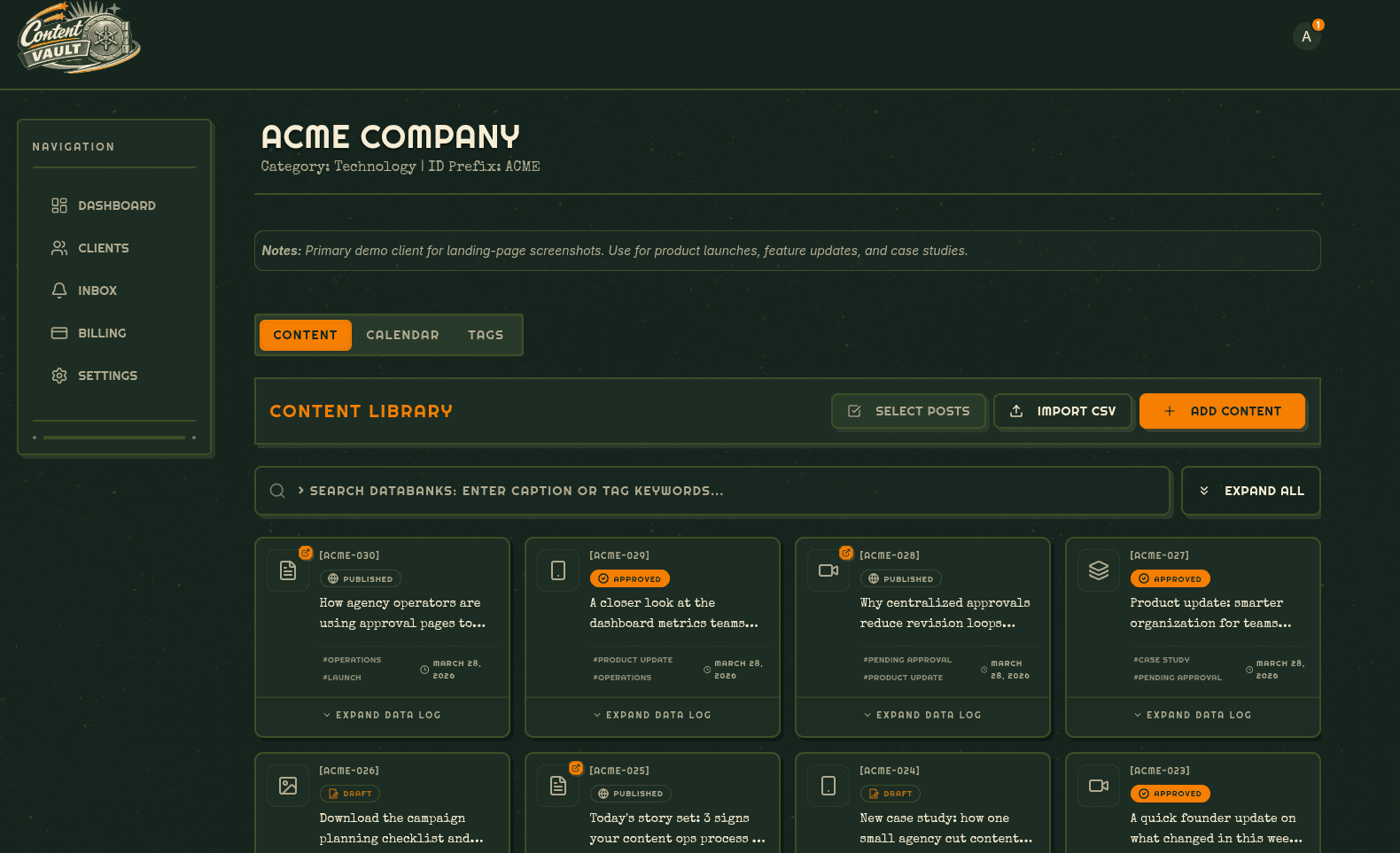Click the document icon on ACME-030 card
Viewport: 1400px width, 853px height.
288,570
